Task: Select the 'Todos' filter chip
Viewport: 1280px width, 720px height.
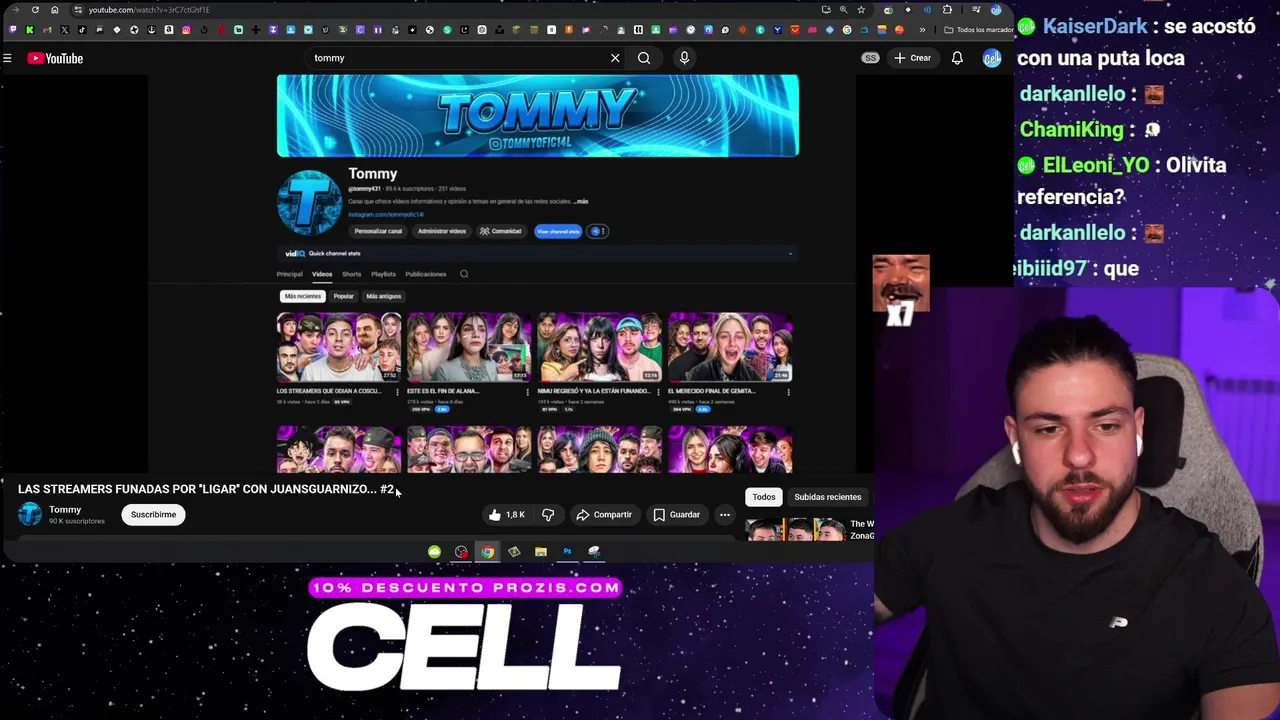Action: (763, 497)
